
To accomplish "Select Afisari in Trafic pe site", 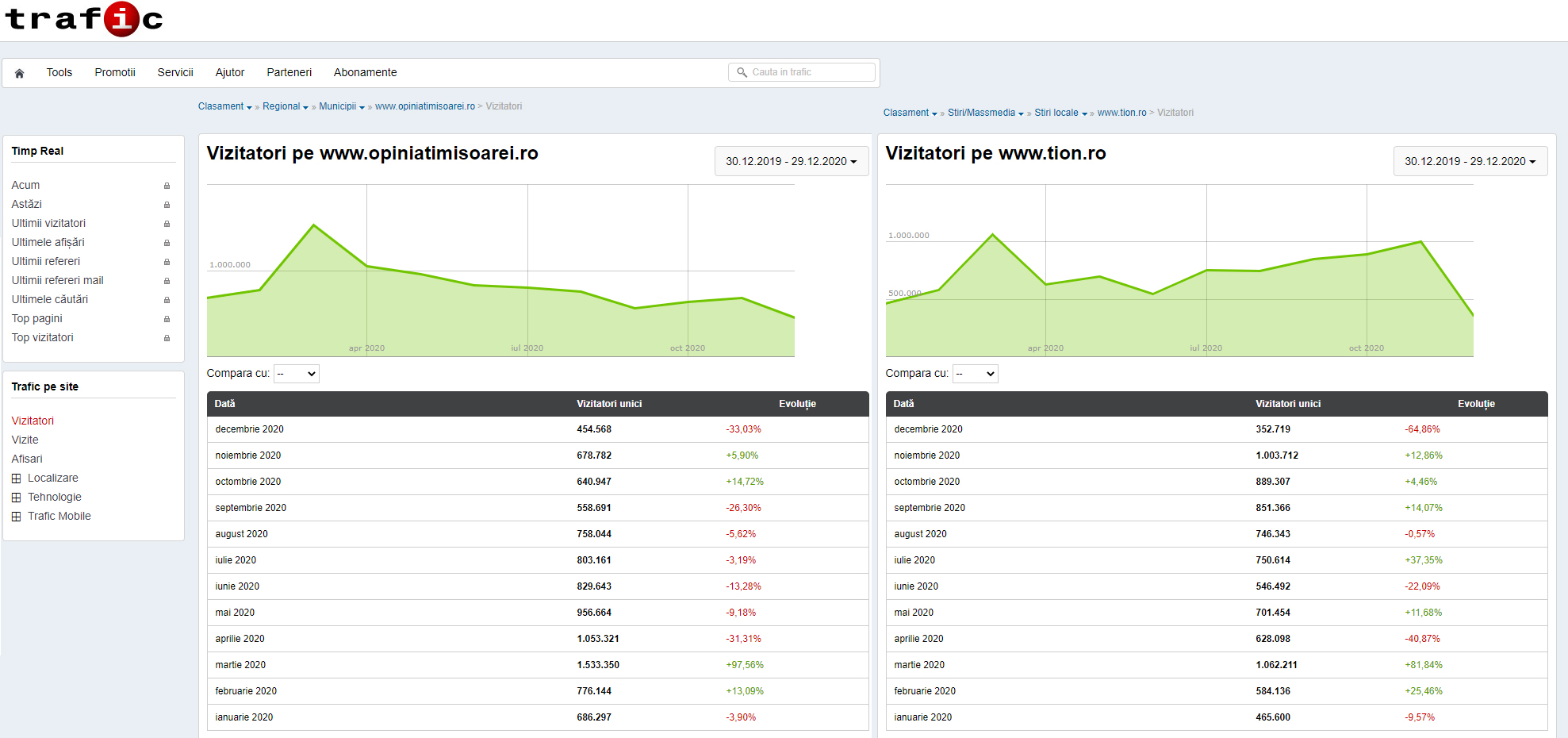I will 27,459.
